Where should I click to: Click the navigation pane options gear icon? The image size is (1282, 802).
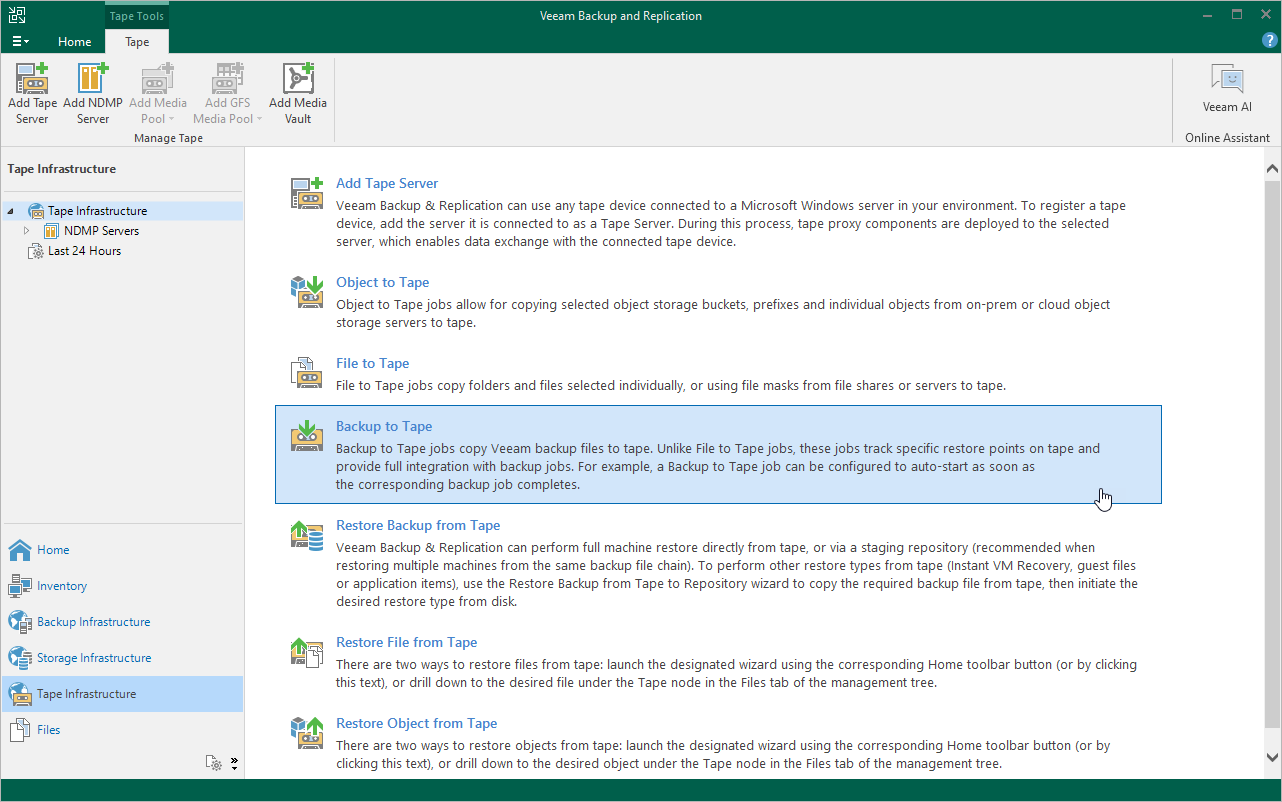pos(214,763)
